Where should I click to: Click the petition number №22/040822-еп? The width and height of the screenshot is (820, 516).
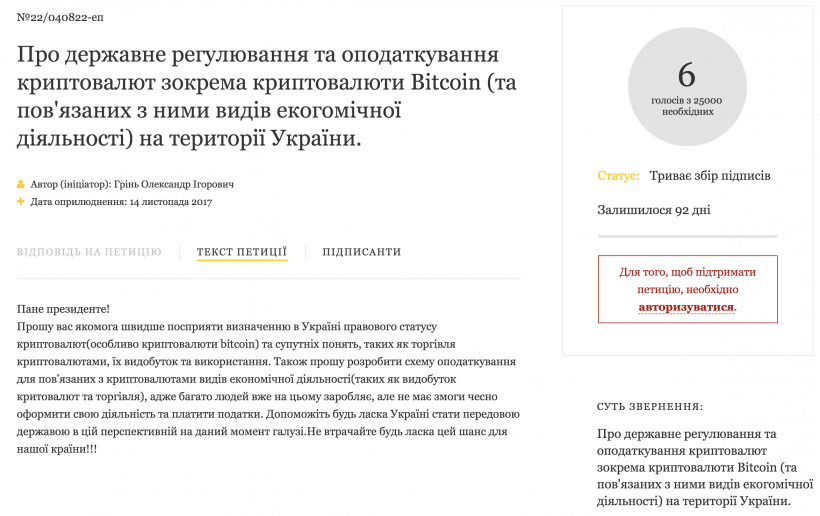click(x=60, y=17)
